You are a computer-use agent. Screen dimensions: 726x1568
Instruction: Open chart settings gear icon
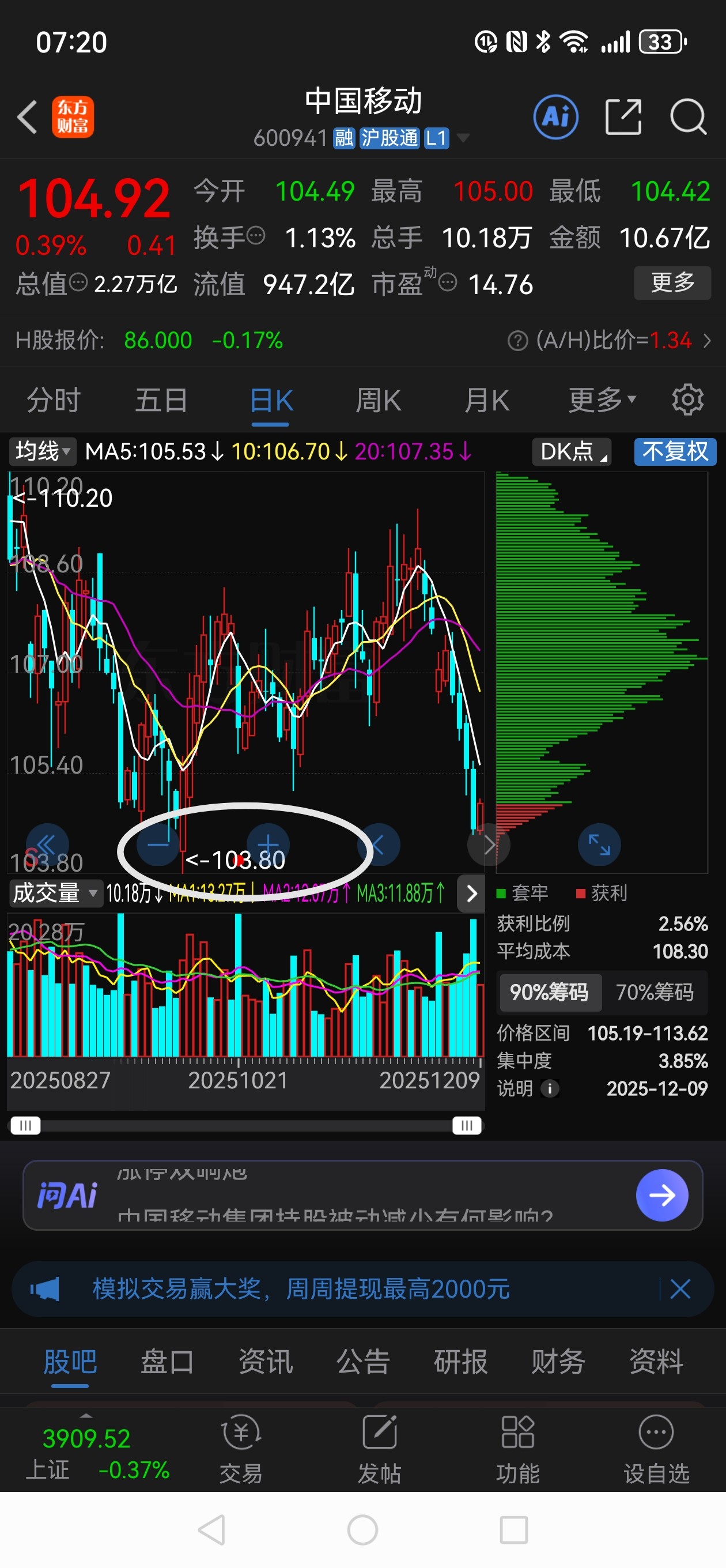(x=687, y=400)
